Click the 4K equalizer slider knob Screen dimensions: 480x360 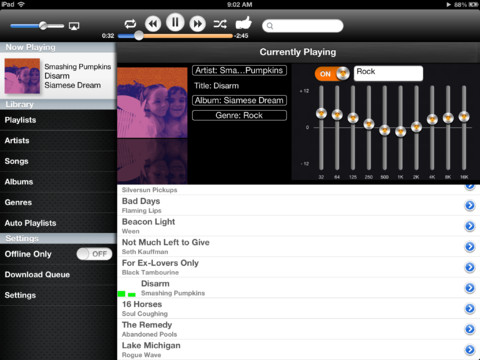coord(432,119)
